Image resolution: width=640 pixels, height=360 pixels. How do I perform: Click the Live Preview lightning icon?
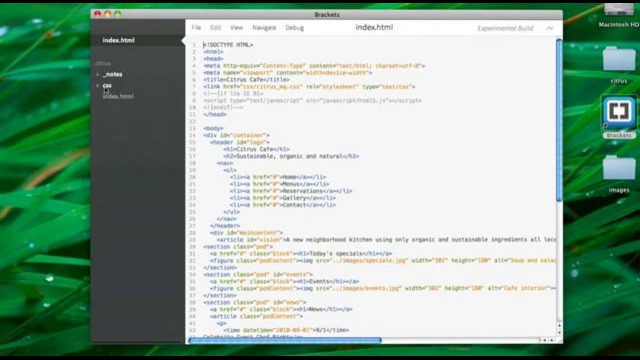(550, 28)
